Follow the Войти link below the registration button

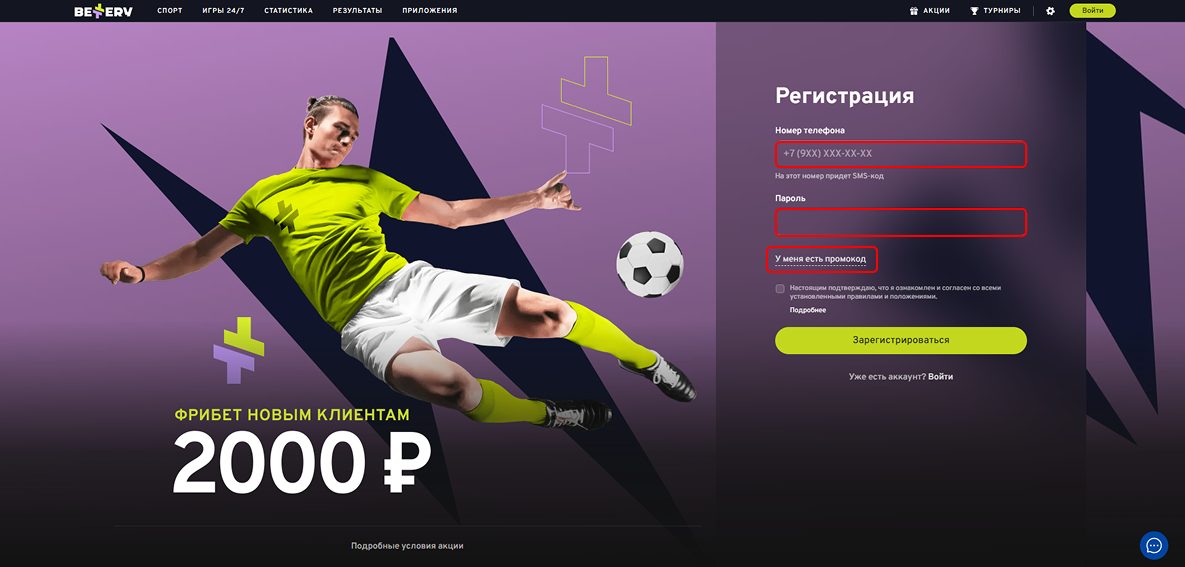[x=940, y=376]
